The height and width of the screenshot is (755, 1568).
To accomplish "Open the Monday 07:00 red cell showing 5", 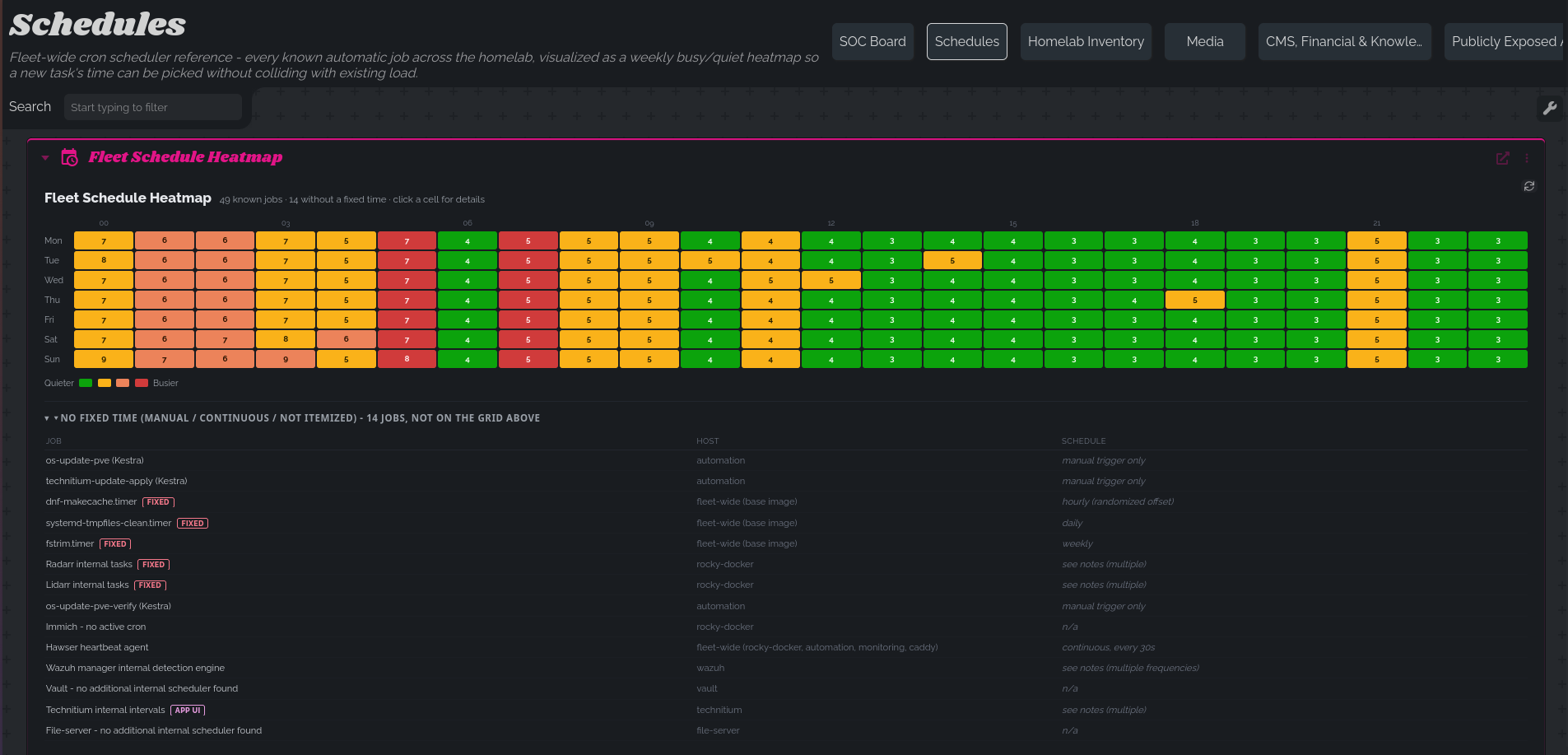I will (x=528, y=240).
